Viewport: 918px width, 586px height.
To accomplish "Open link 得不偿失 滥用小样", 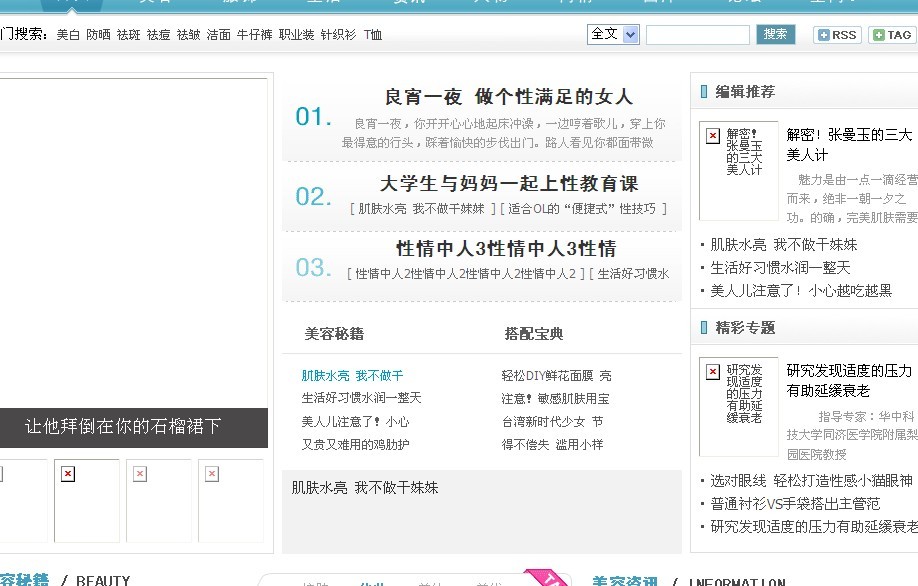I will (x=552, y=444).
